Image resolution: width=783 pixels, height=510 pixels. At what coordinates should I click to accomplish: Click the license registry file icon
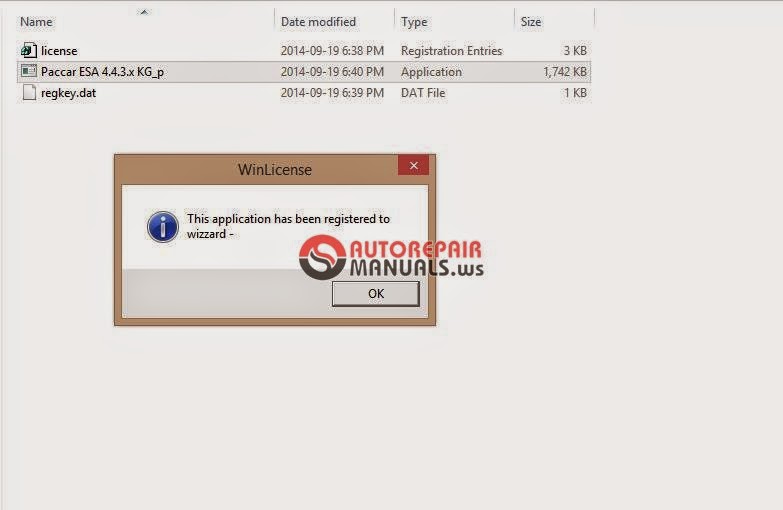point(29,50)
